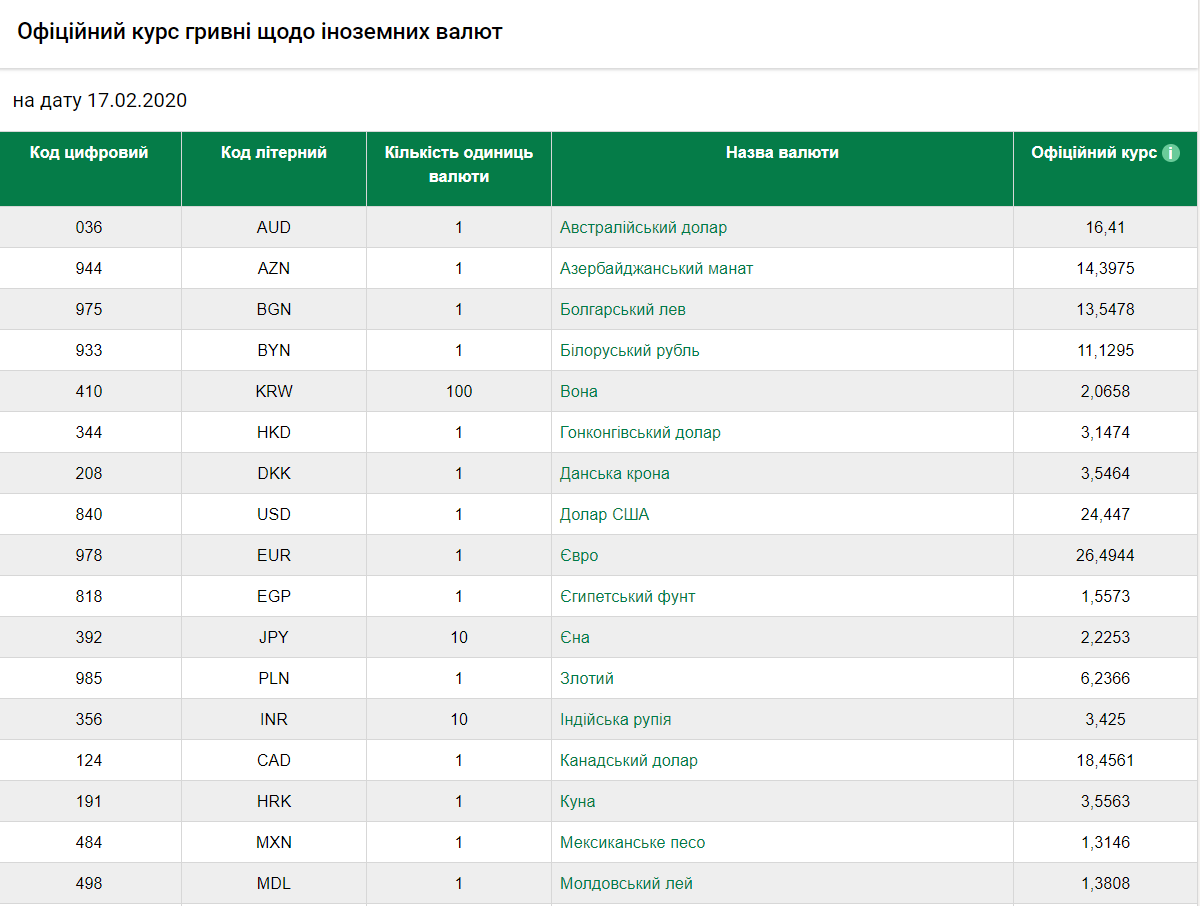Click the Назва валюти column header

pos(782,153)
